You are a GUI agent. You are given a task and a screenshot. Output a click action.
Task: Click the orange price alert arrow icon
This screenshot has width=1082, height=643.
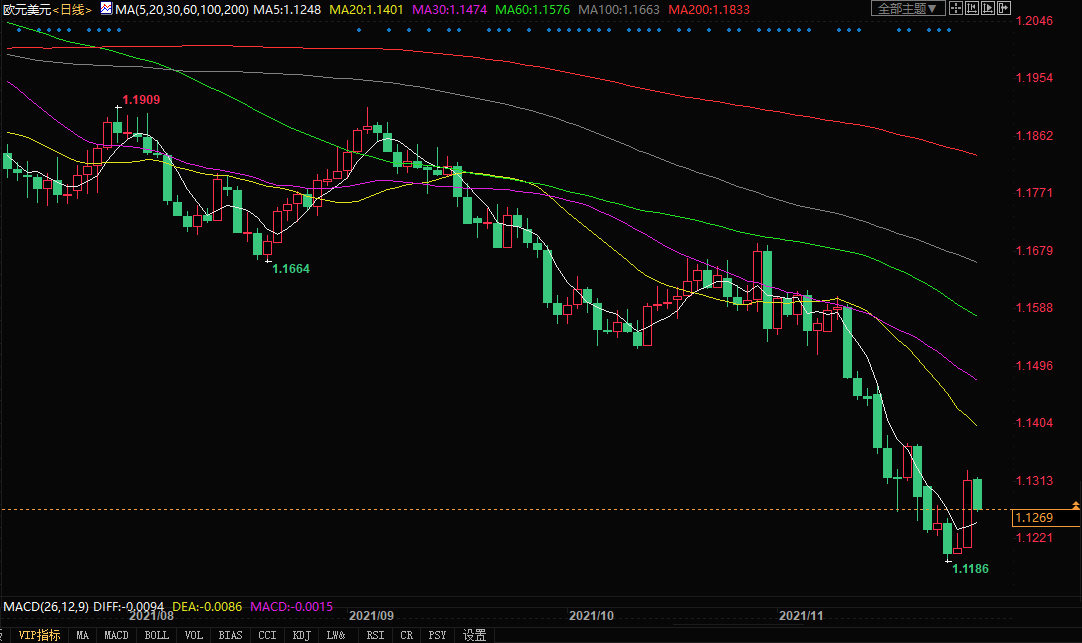[x=1074, y=506]
